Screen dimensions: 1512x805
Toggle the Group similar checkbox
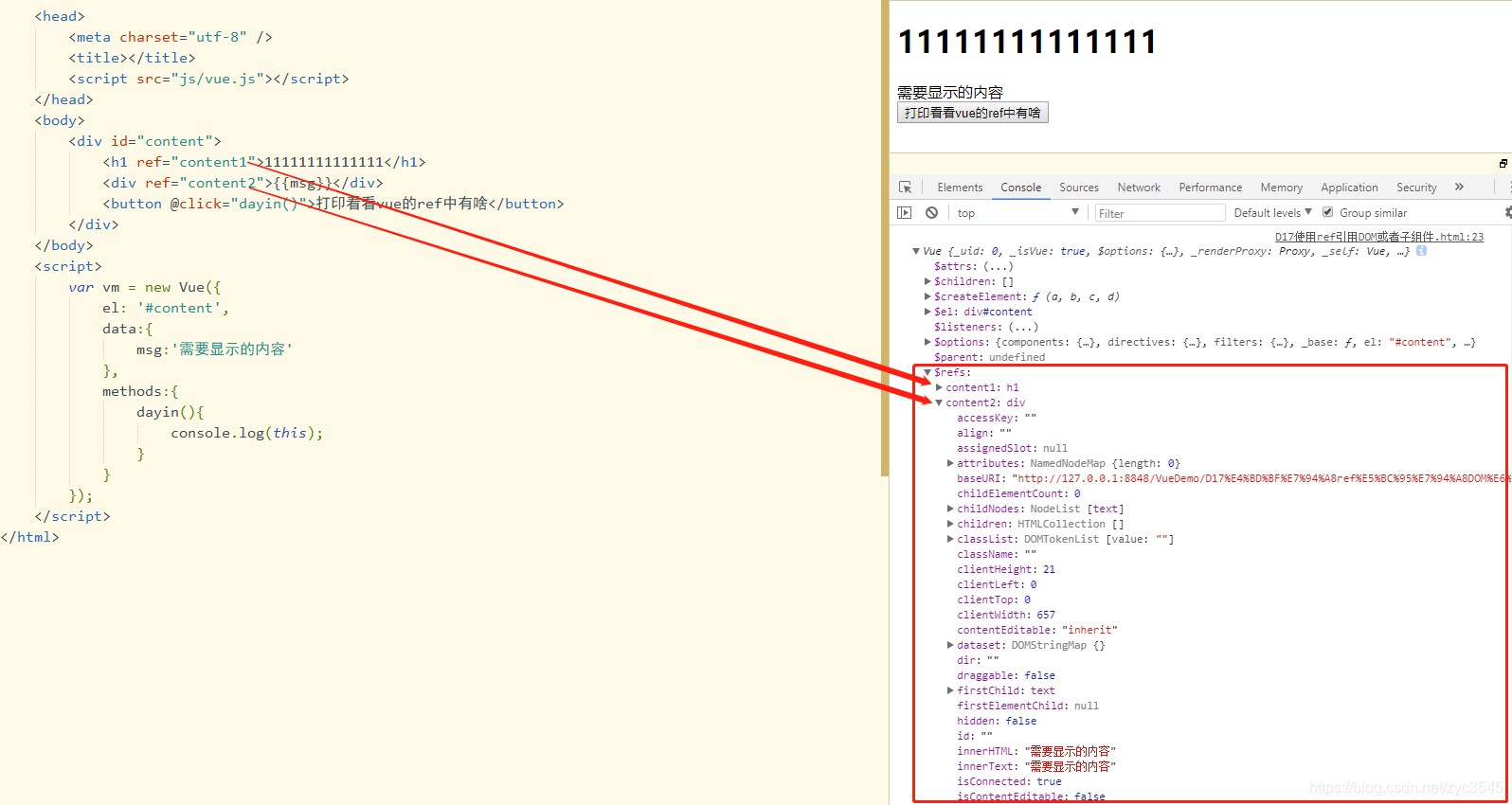click(x=1327, y=212)
